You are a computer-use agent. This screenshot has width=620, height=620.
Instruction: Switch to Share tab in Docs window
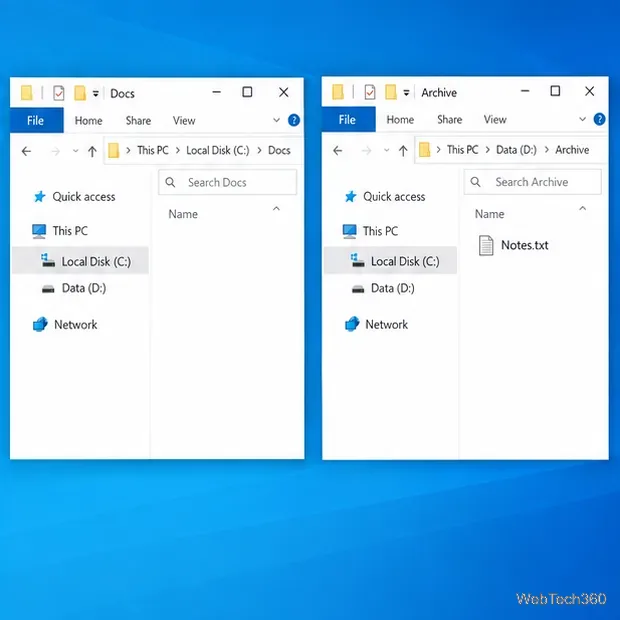coord(138,121)
